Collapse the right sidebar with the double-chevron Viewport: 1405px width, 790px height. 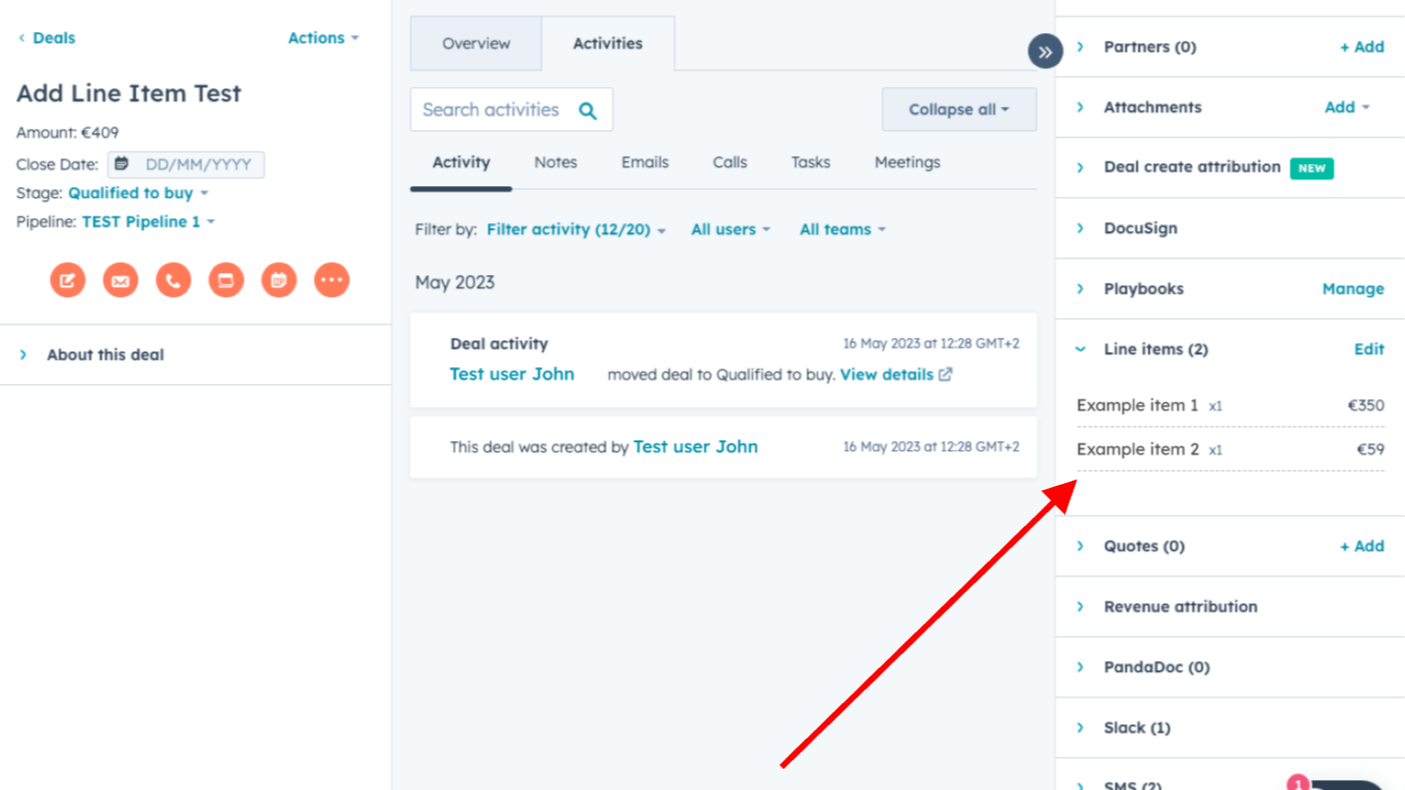tap(1044, 51)
